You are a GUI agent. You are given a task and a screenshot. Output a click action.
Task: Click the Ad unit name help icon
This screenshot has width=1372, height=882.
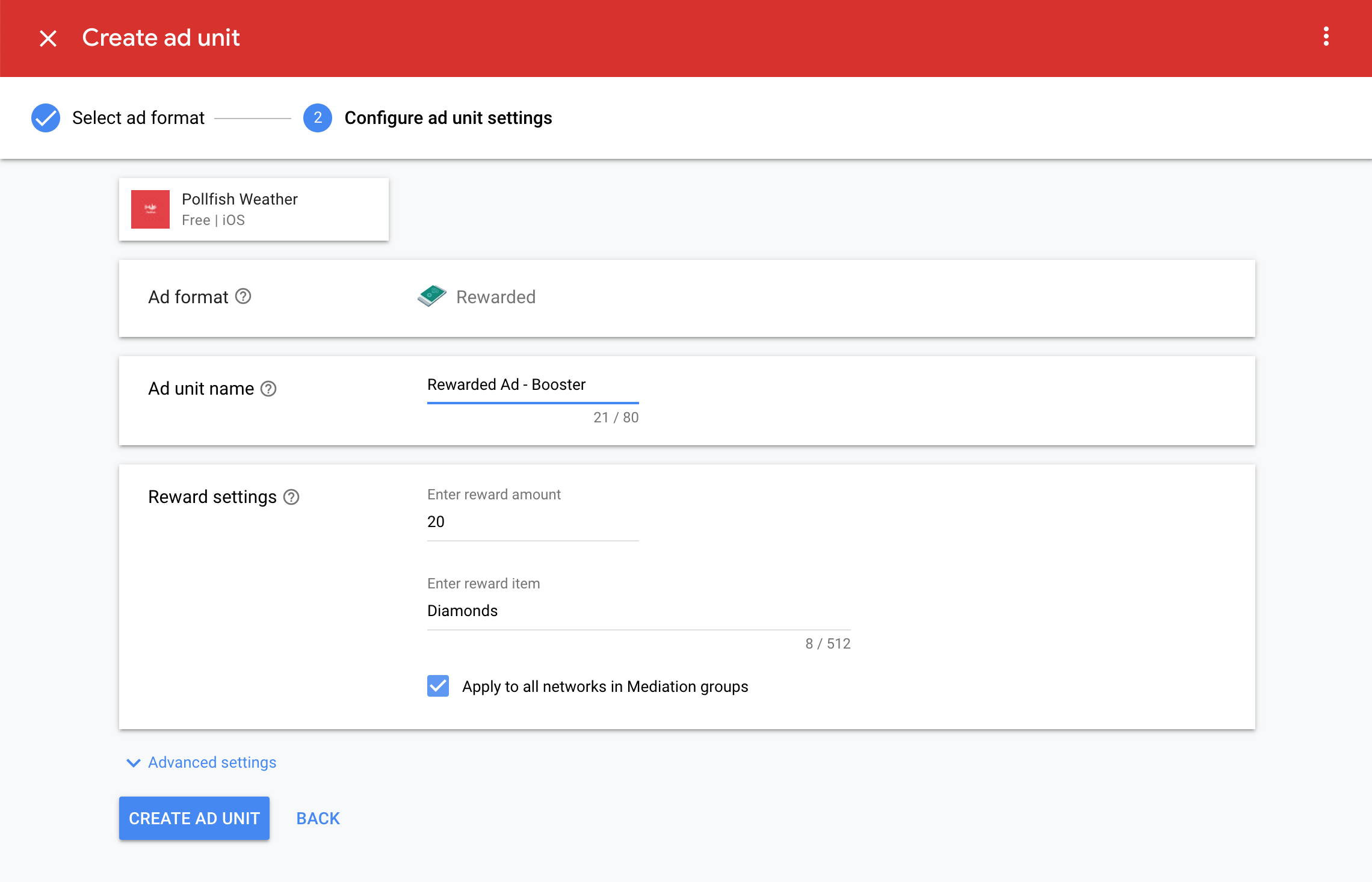click(x=268, y=389)
